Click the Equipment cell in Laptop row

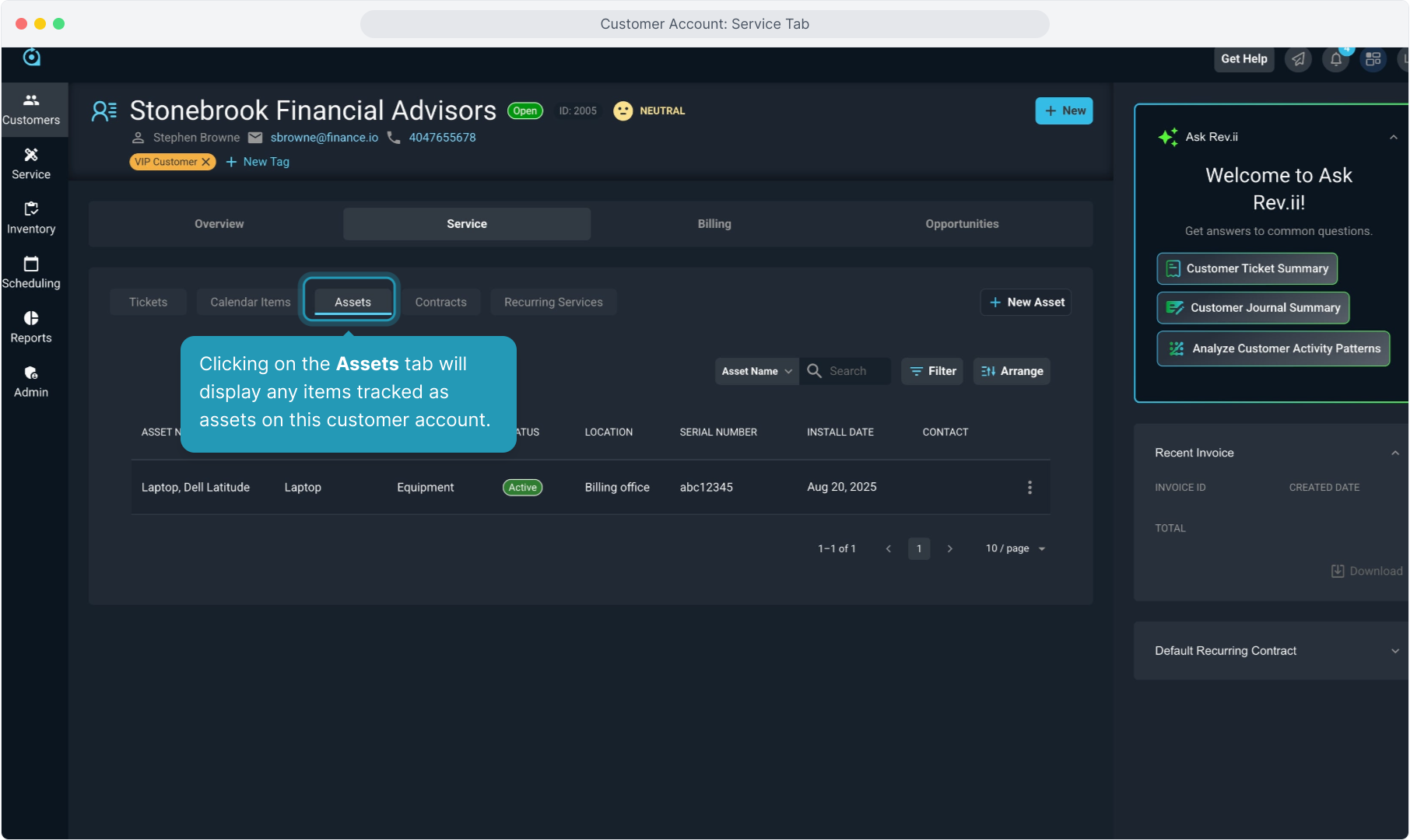426,488
